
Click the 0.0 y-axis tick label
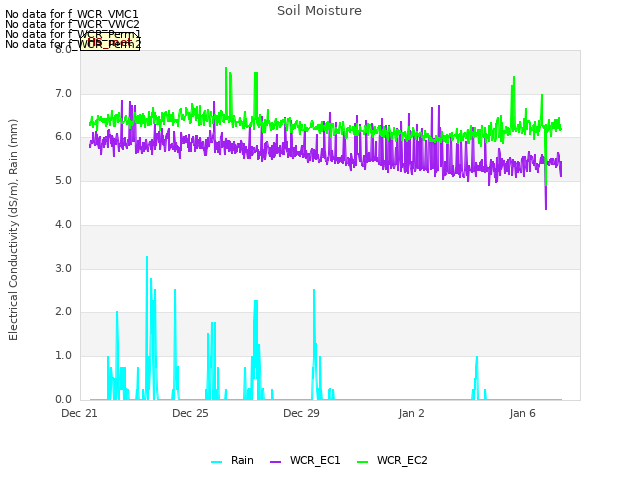pos(63,399)
